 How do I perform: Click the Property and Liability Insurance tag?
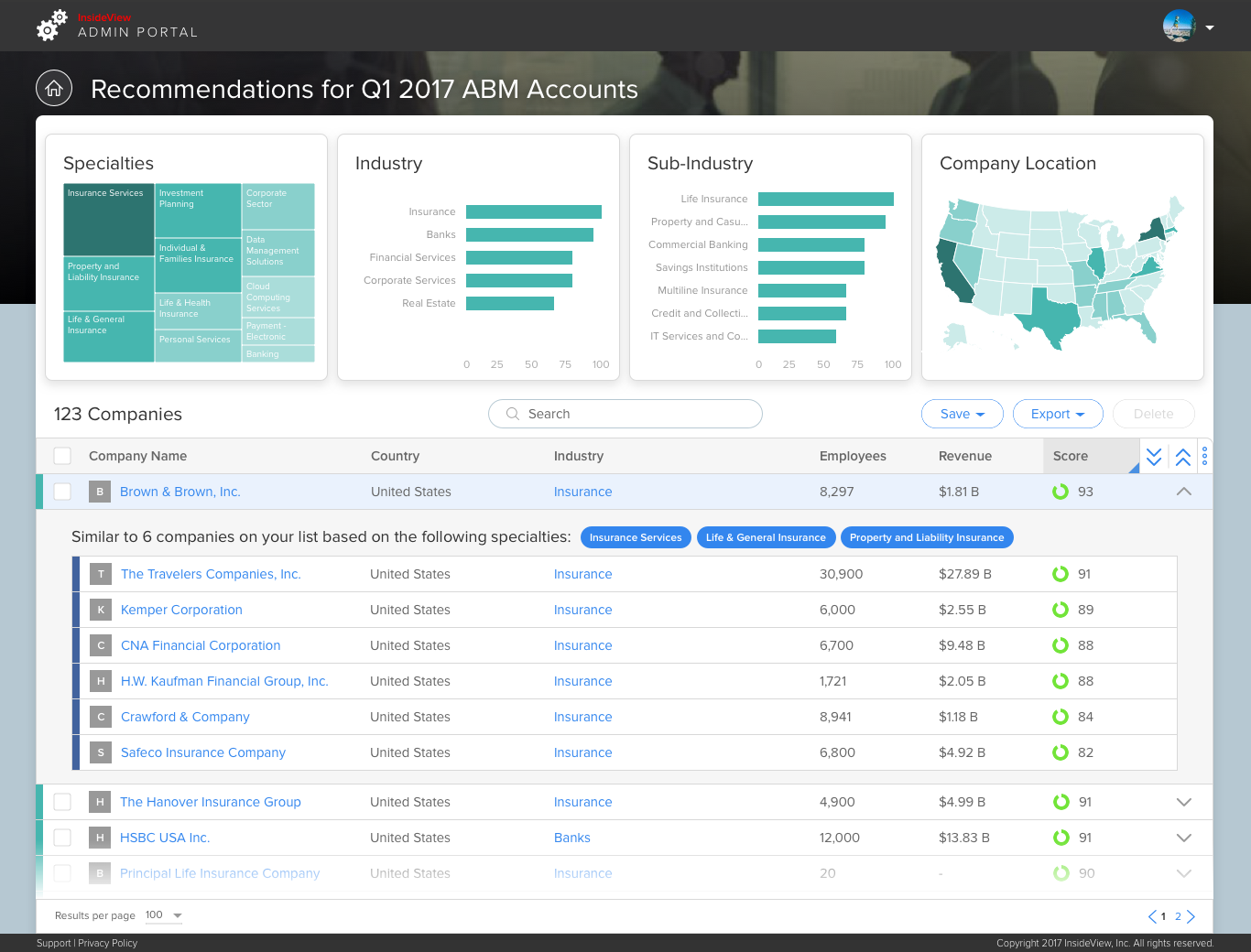(927, 537)
